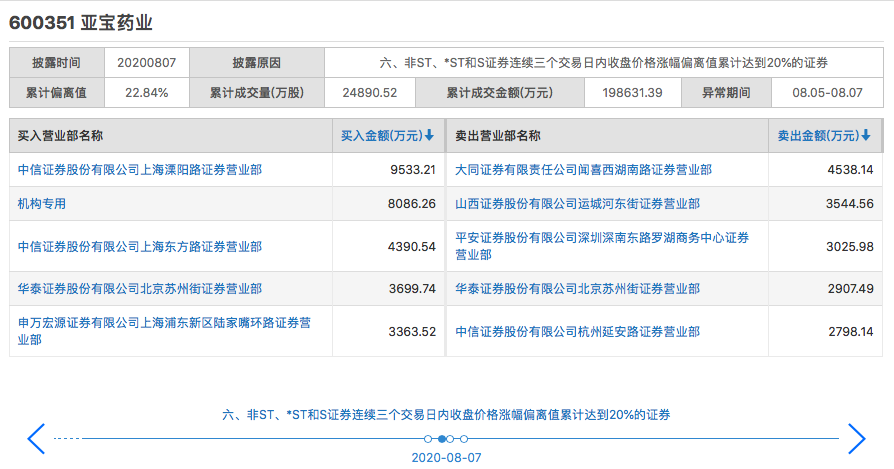
Task: Click the cumulative volume value 24890.52
Action: [369, 93]
